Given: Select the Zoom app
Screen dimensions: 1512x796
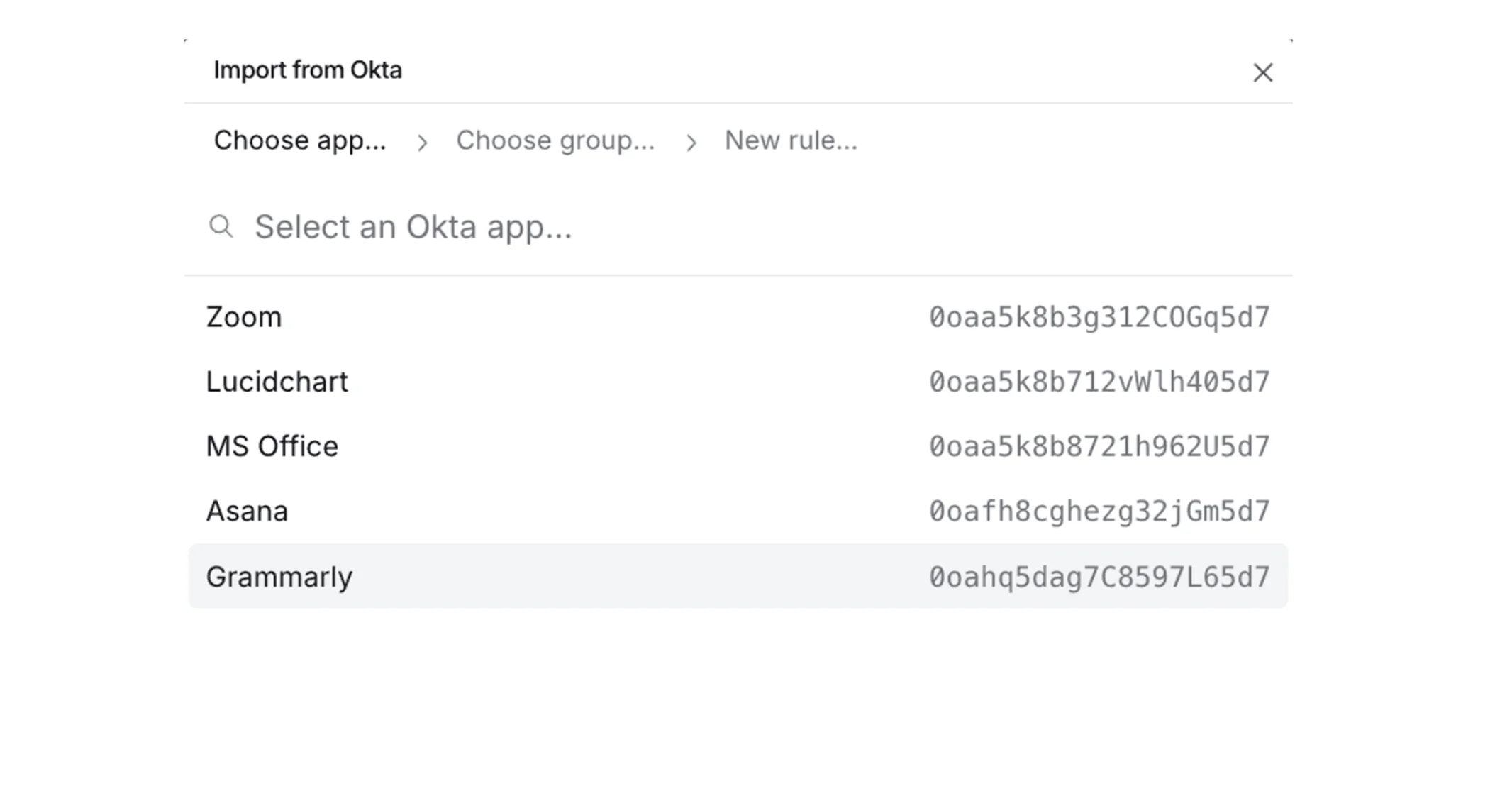Looking at the screenshot, I should [738, 317].
